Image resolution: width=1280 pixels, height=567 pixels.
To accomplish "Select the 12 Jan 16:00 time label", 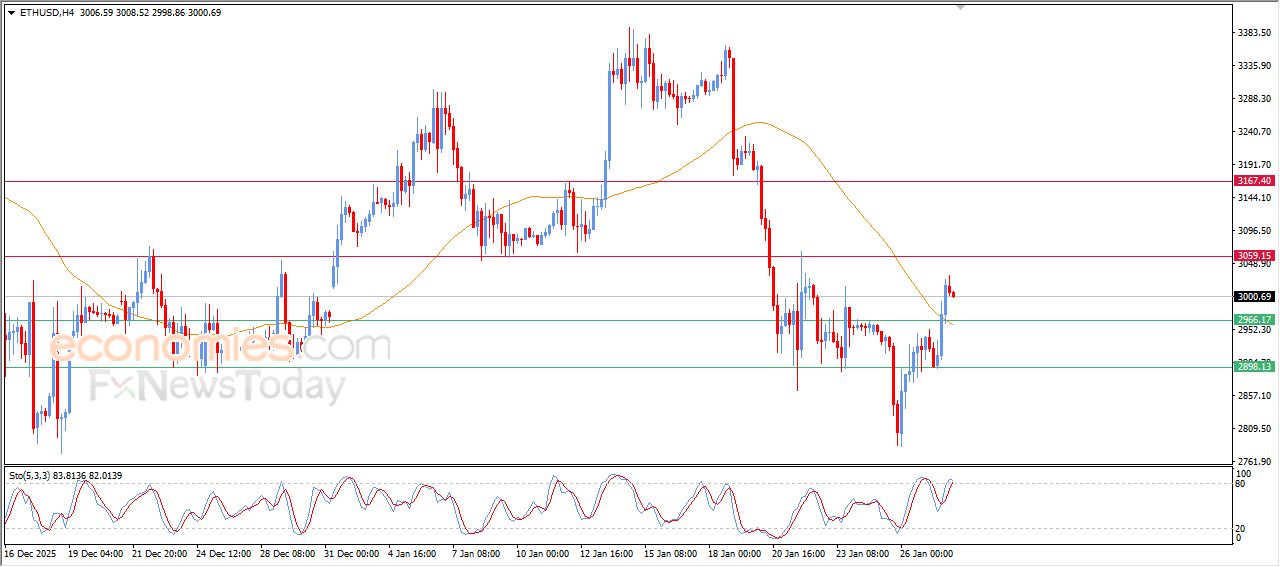I will point(607,553).
